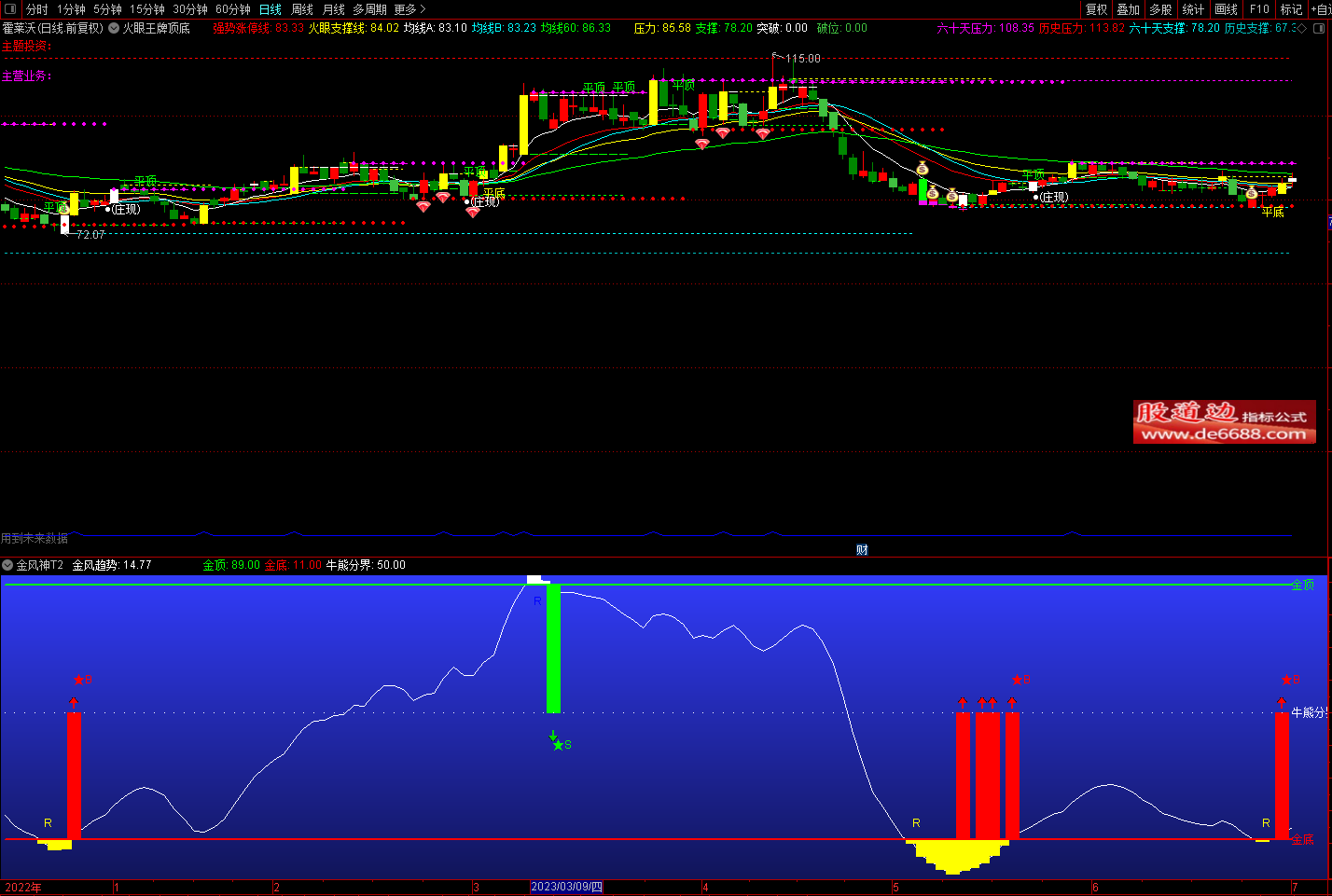Select the 30分钟 period

[190, 9]
